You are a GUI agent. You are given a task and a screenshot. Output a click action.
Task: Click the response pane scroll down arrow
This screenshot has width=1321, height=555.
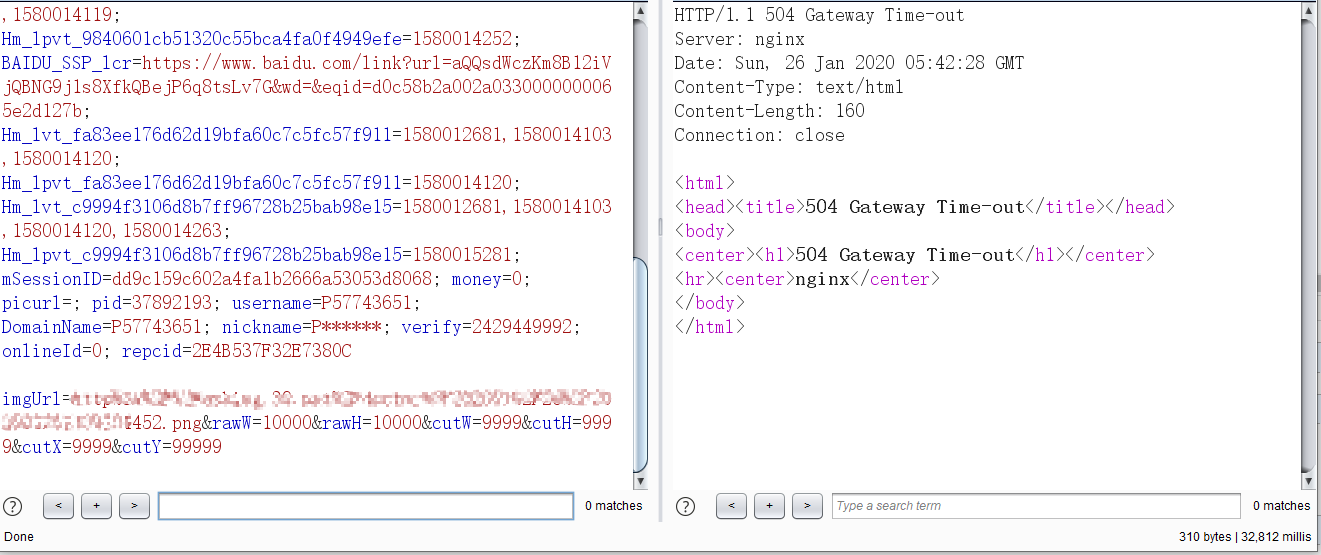(1309, 480)
